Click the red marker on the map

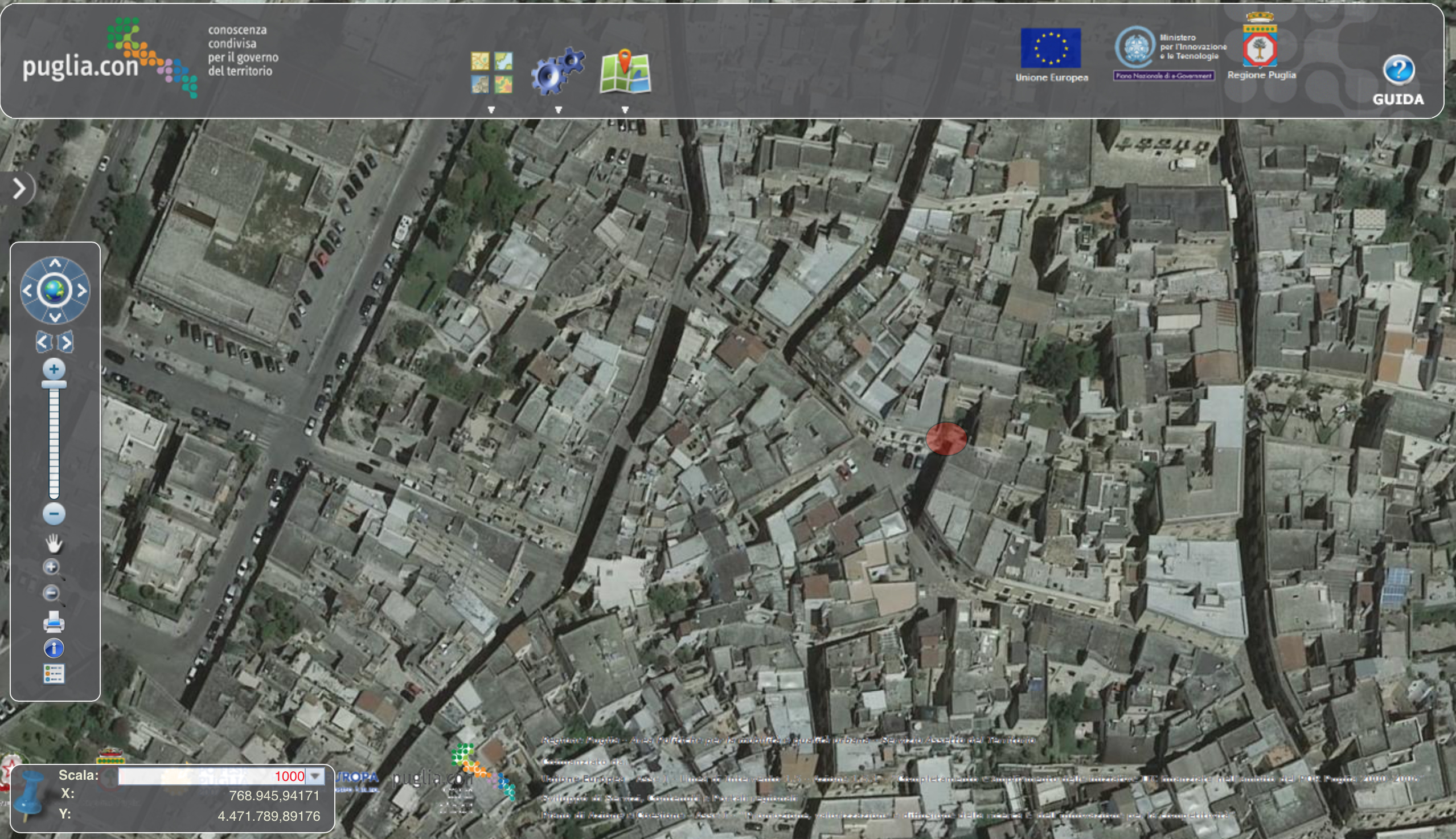(946, 439)
